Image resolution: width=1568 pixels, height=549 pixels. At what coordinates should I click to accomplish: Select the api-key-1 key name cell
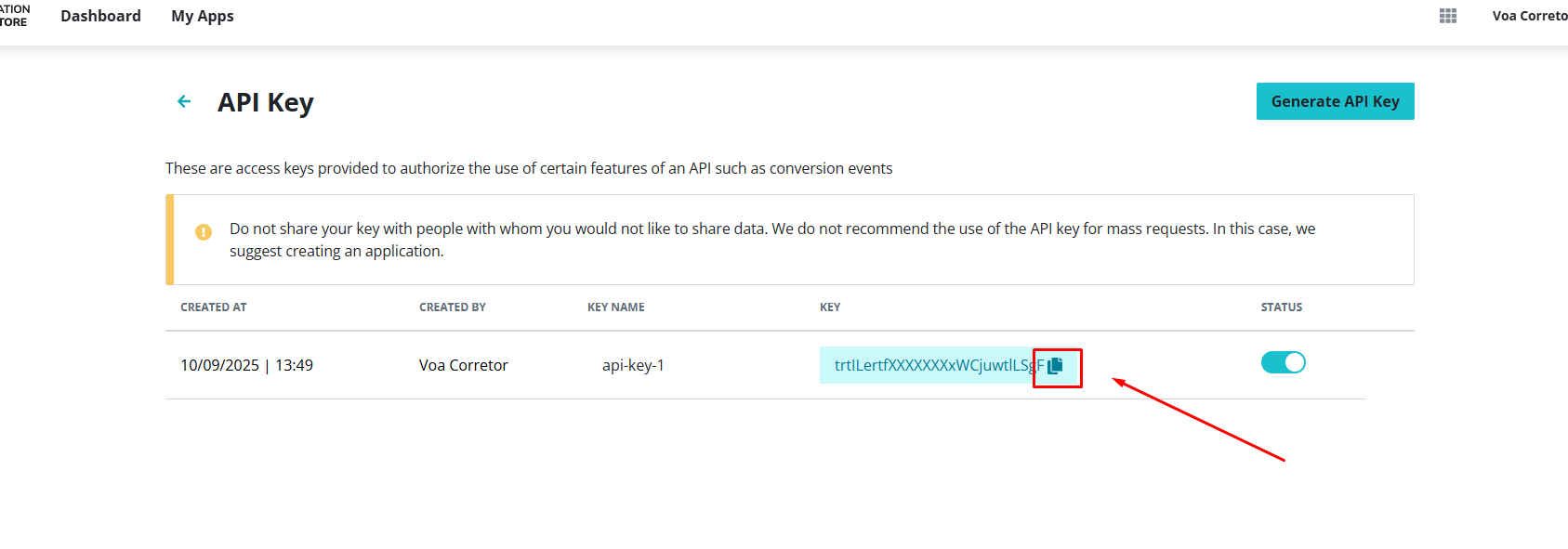coord(633,365)
